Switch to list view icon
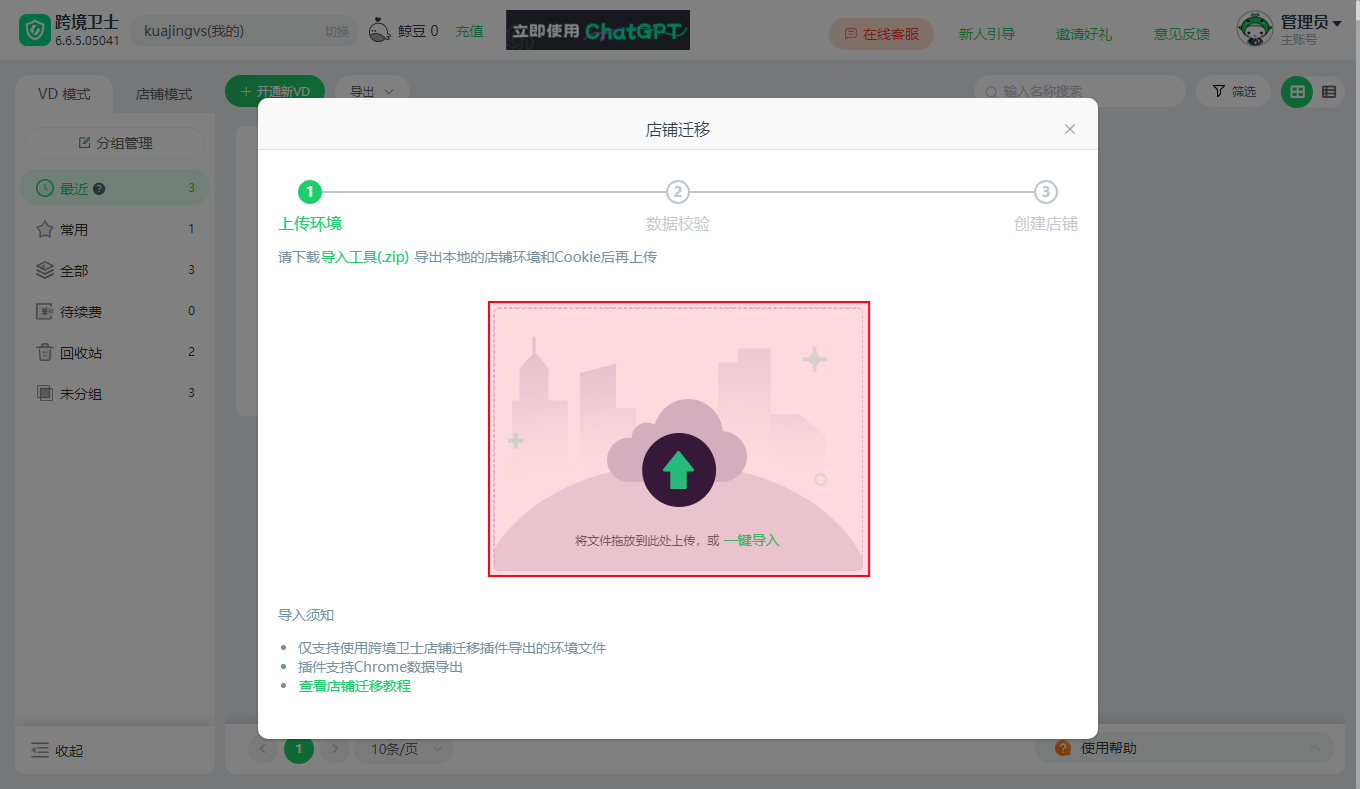 coord(1329,91)
